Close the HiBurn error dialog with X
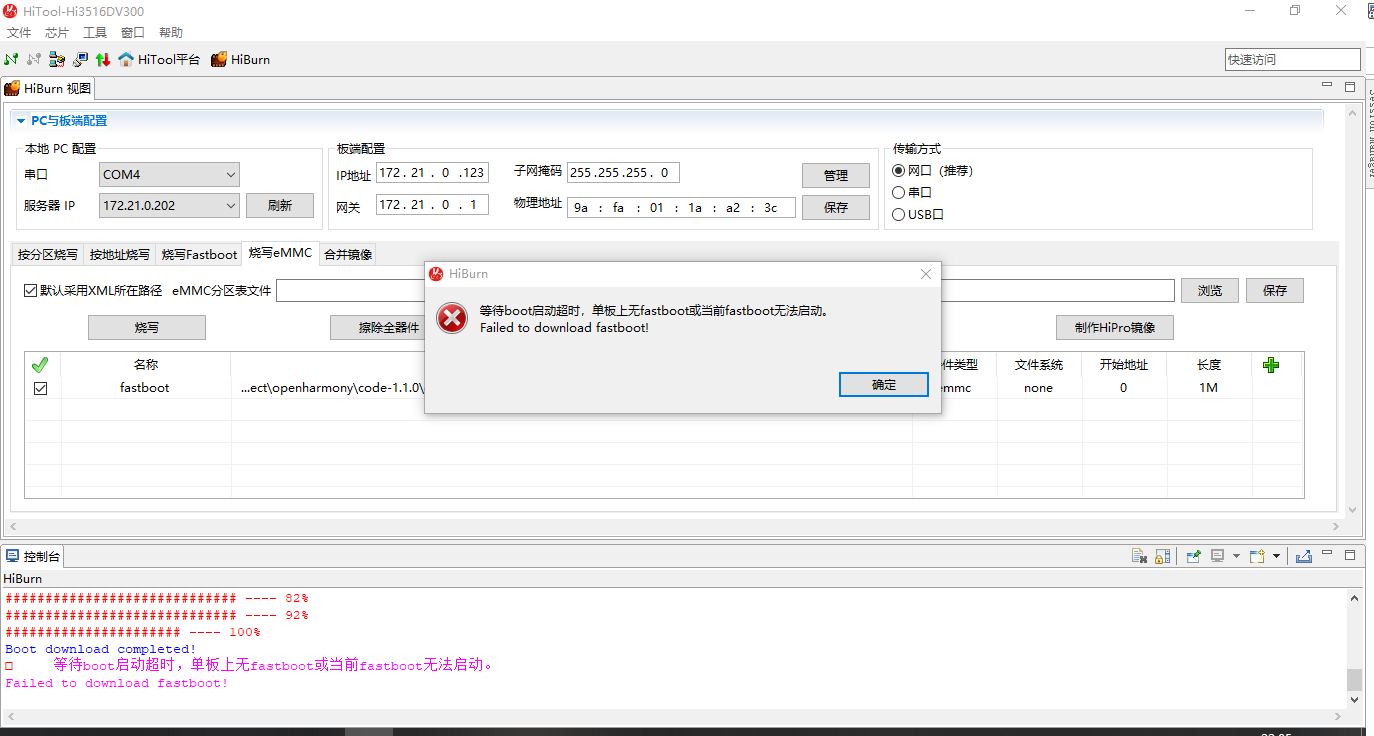 pos(926,274)
